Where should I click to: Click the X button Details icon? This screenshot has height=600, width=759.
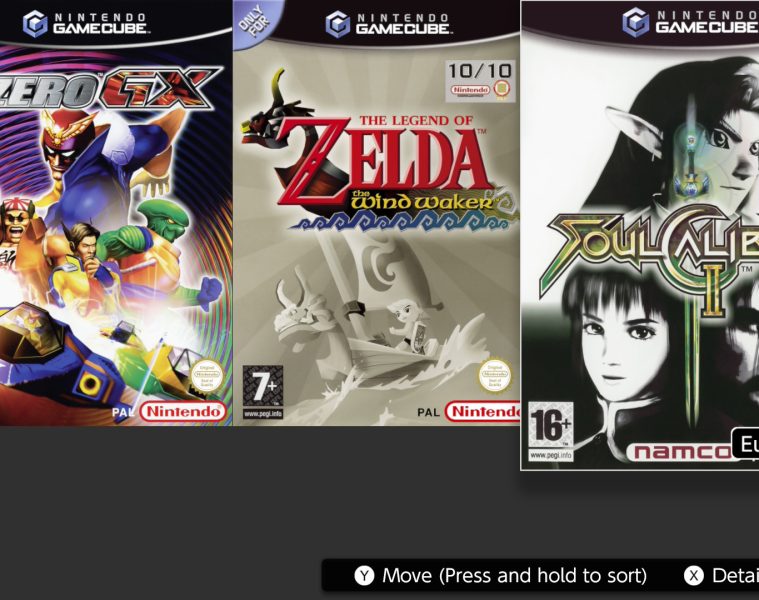(x=694, y=576)
